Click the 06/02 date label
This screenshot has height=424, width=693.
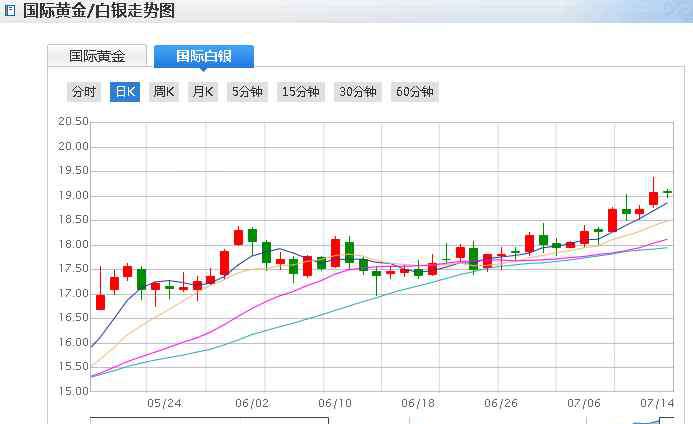point(252,403)
